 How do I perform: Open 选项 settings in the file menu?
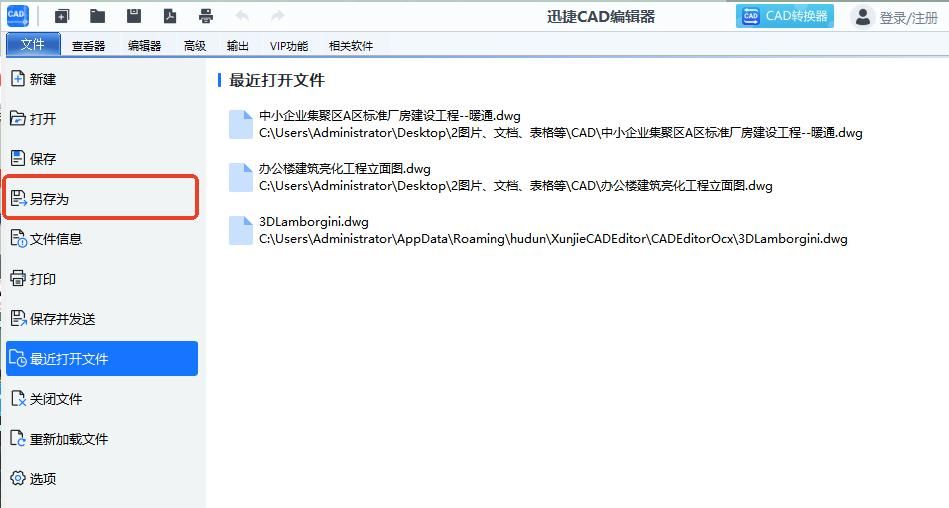point(102,478)
